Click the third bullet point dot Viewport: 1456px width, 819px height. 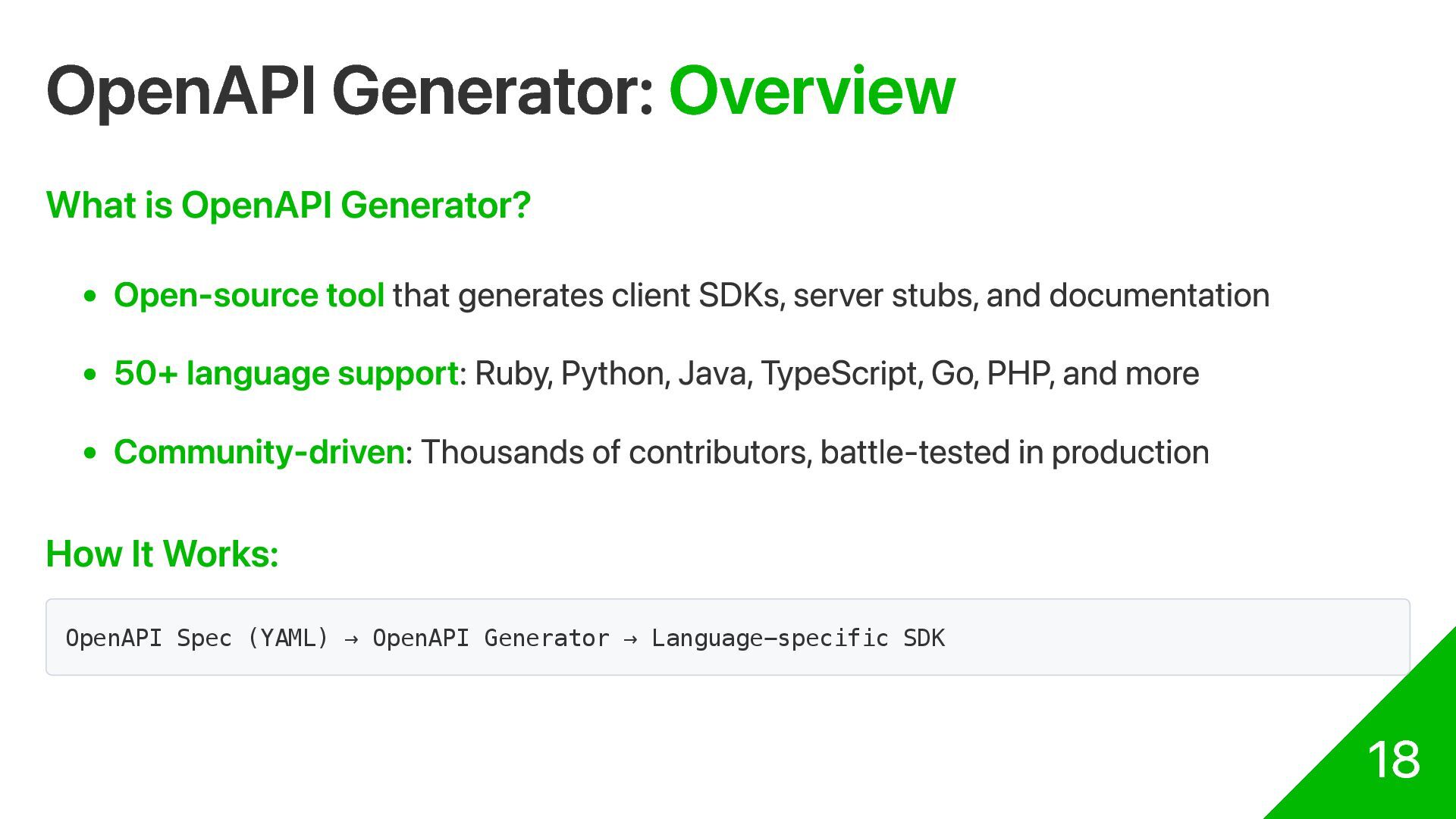(x=90, y=453)
